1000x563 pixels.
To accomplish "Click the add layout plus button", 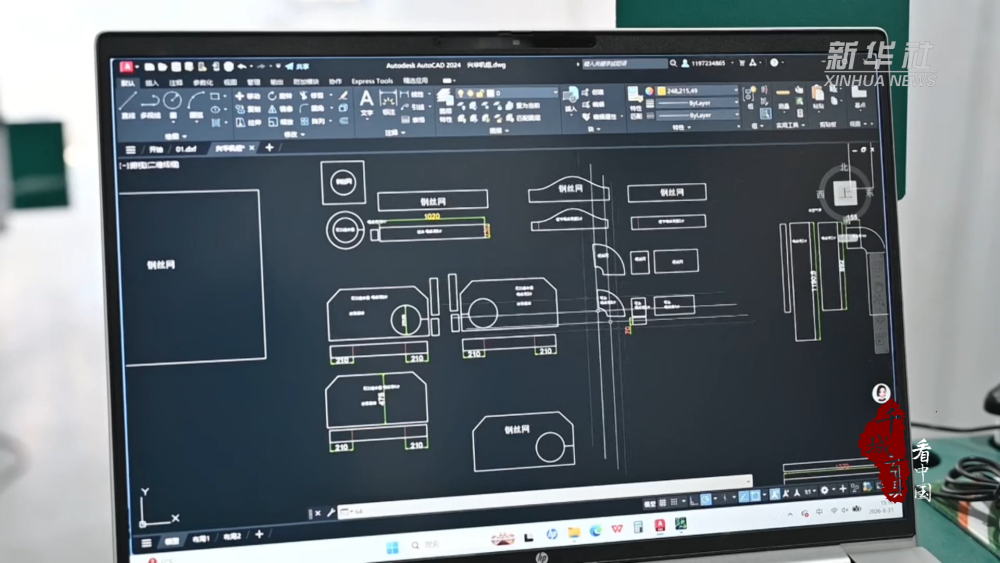I will 259,534.
